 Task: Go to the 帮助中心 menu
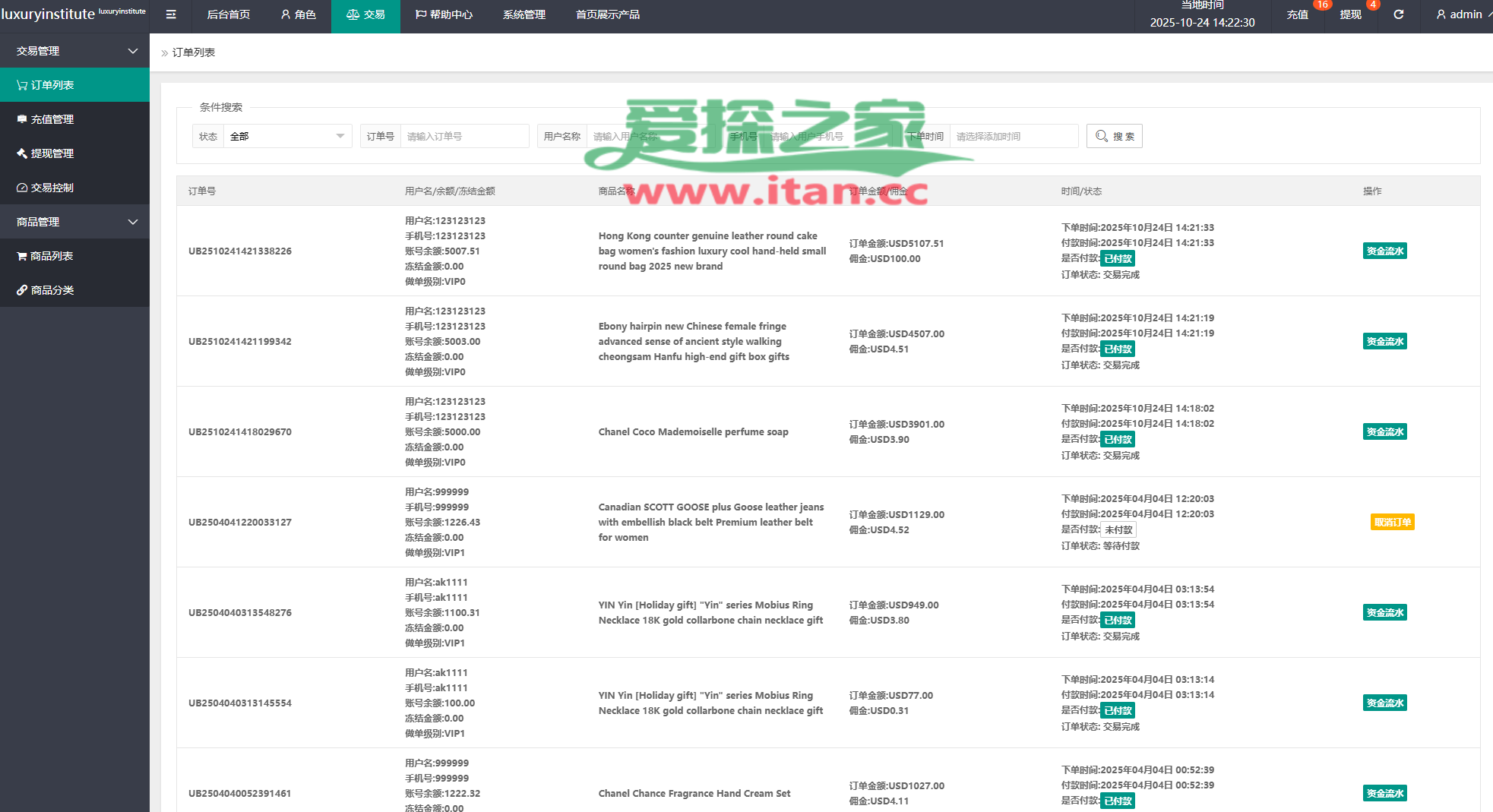444,14
